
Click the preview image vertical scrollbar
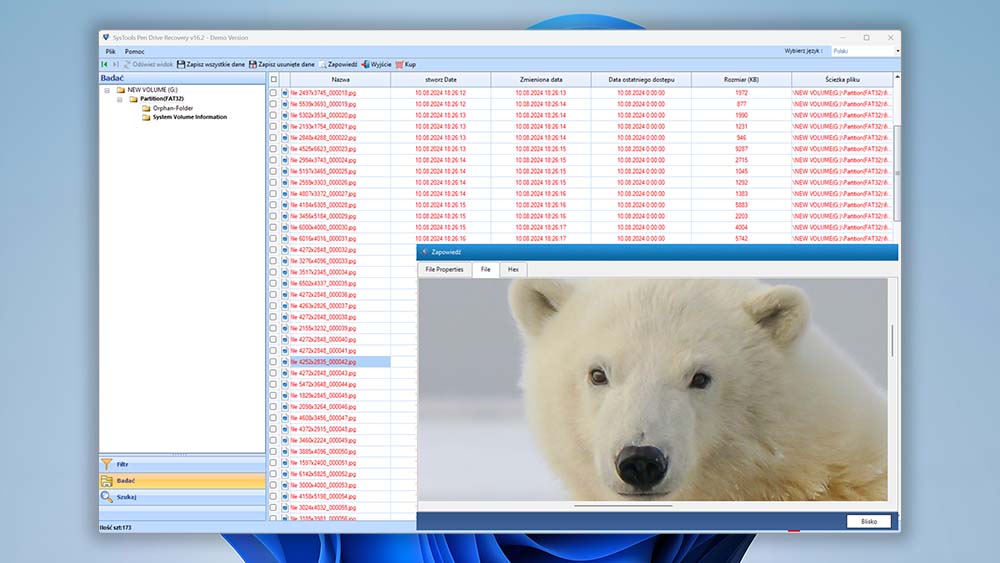tap(892, 341)
